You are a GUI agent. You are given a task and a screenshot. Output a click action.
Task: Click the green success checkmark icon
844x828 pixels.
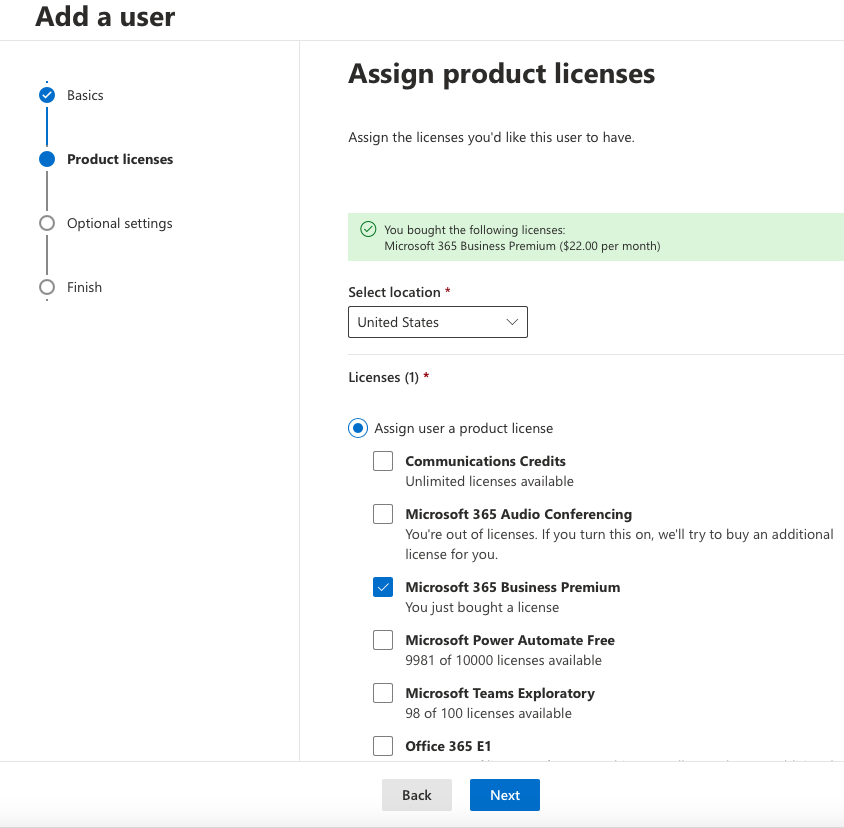point(368,229)
